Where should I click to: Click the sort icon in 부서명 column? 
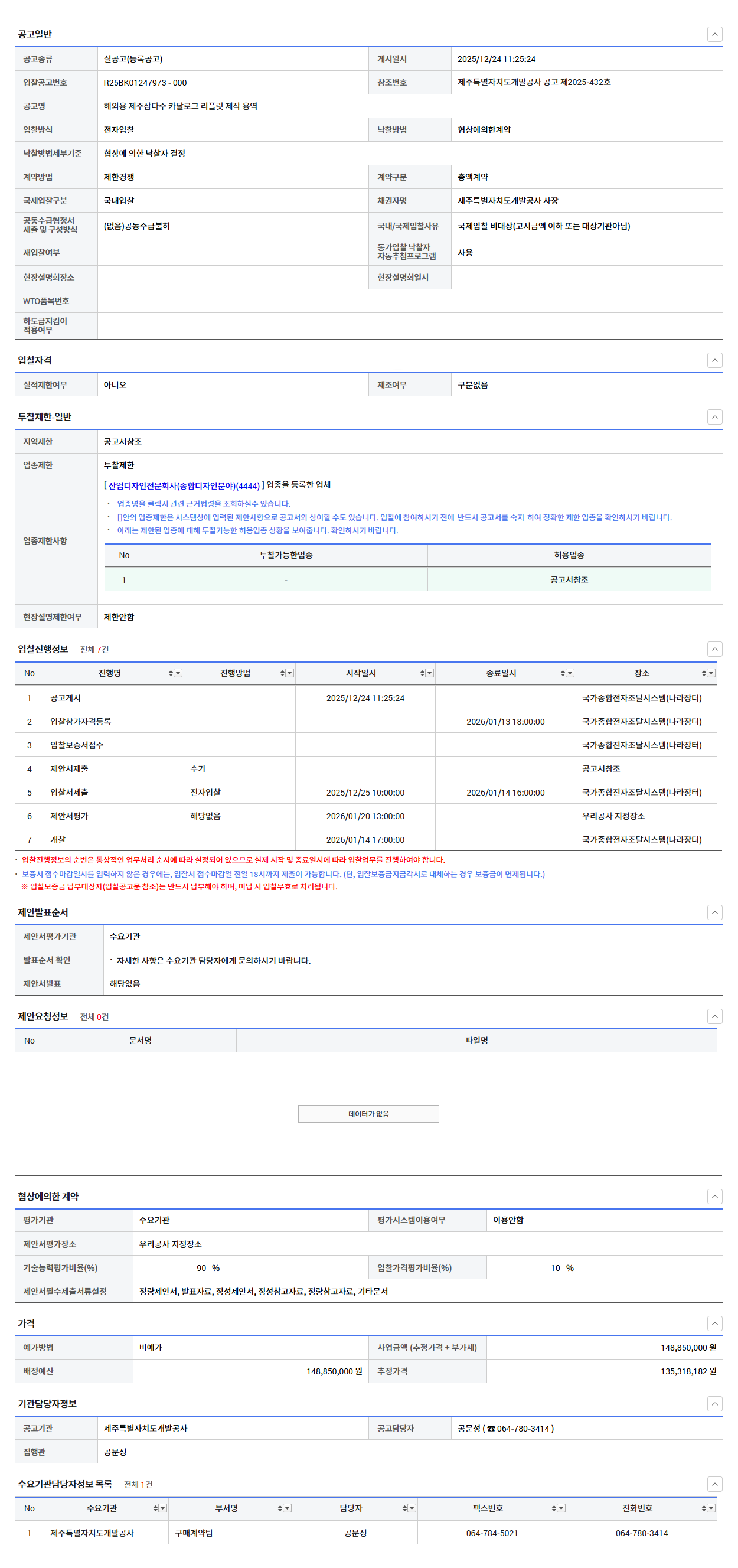click(280, 1508)
